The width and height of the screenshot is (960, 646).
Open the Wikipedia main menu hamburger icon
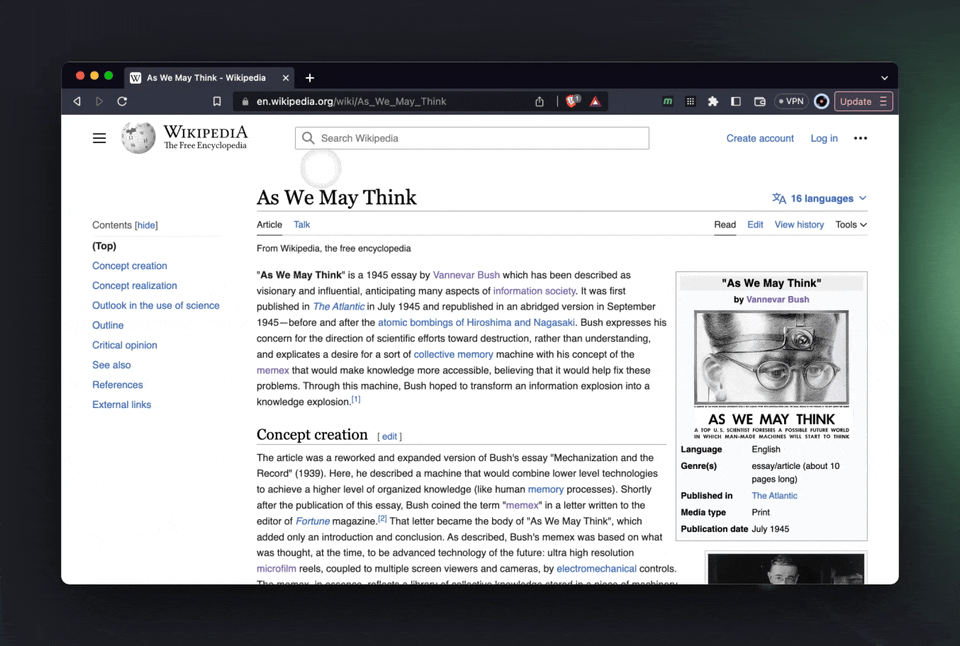(99, 138)
